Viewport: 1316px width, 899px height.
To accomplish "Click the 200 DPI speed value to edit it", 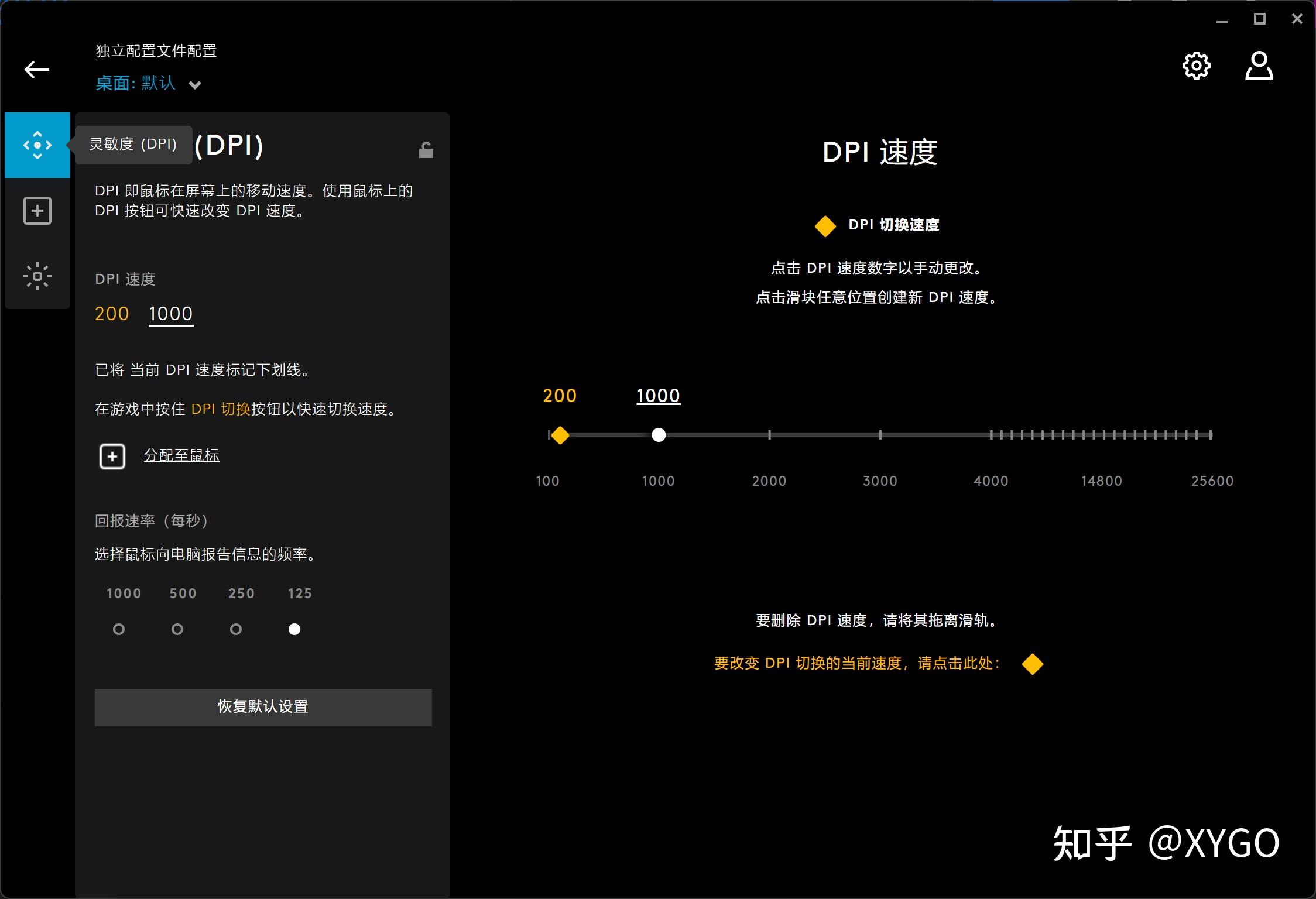I will (x=111, y=314).
